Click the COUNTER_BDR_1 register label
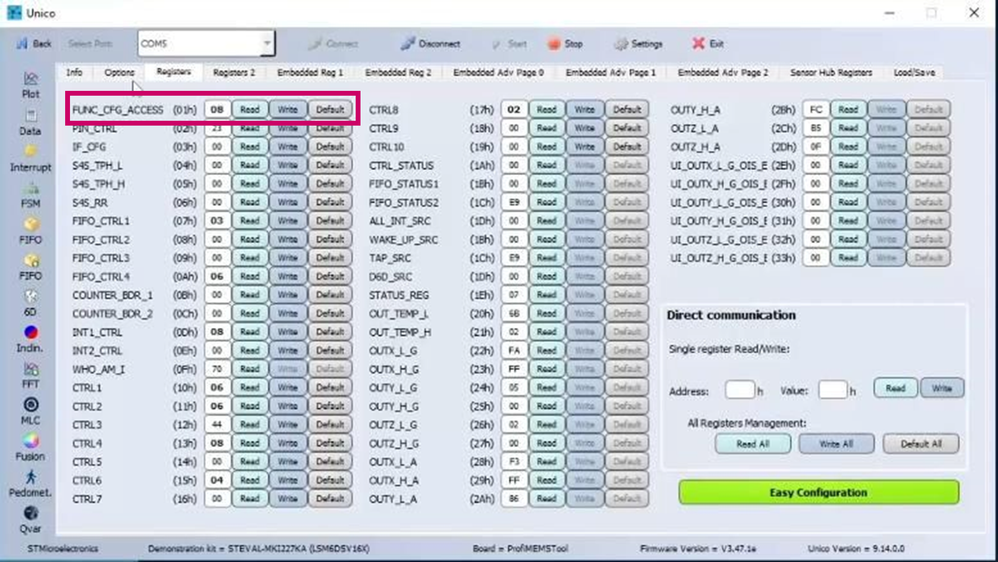The width and height of the screenshot is (998, 562). click(113, 295)
